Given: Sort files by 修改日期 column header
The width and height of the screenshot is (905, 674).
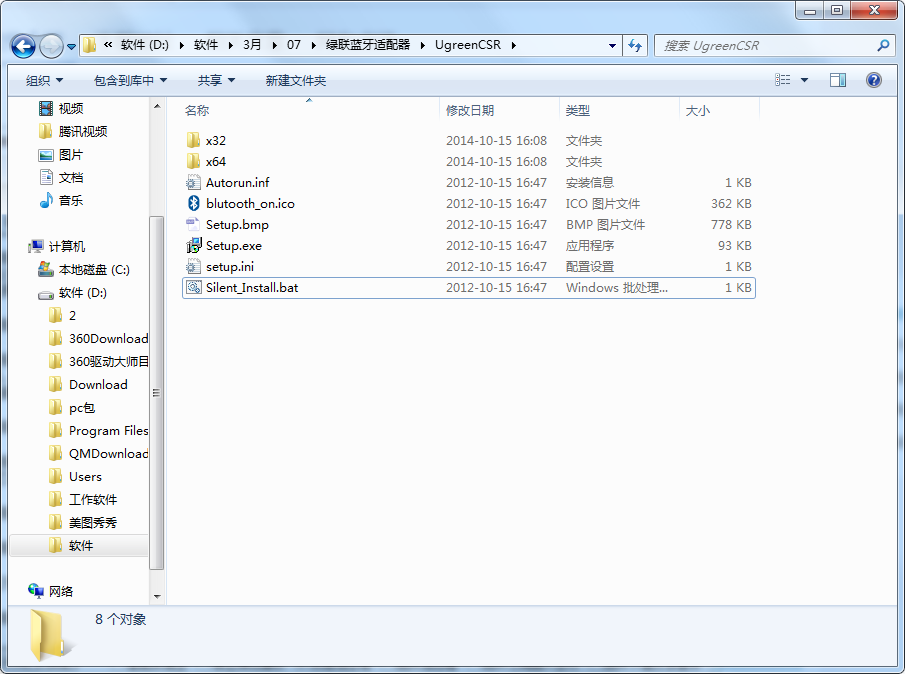Looking at the screenshot, I should point(470,111).
